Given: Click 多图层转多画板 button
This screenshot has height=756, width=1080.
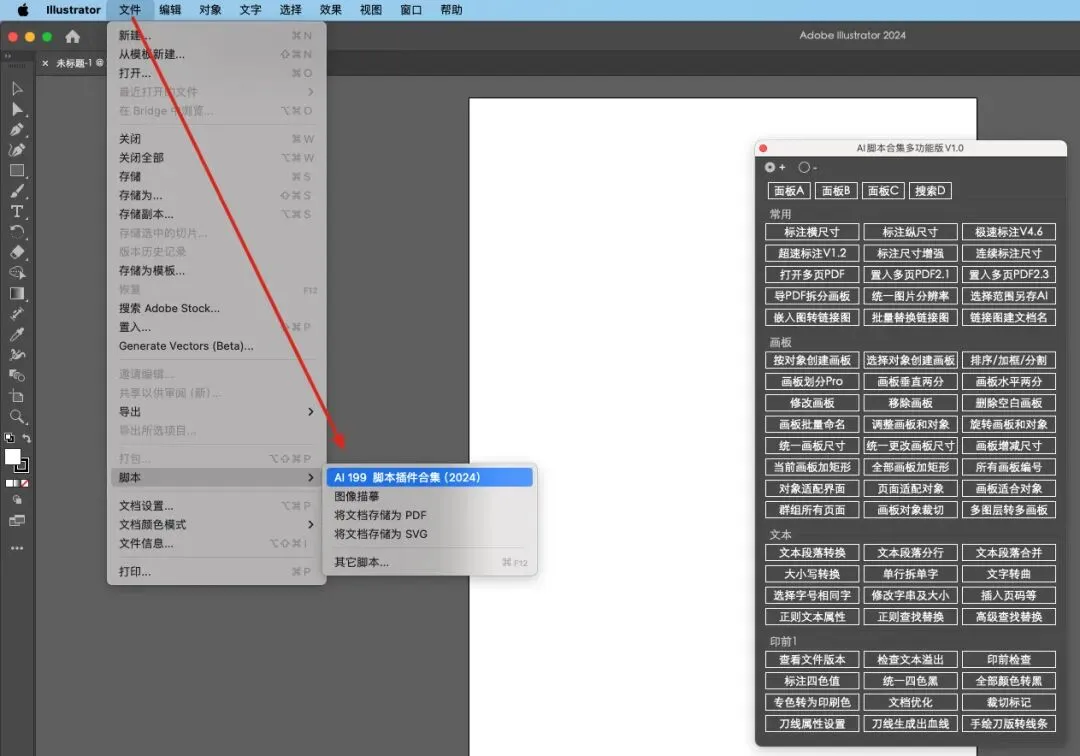Looking at the screenshot, I should (1008, 510).
